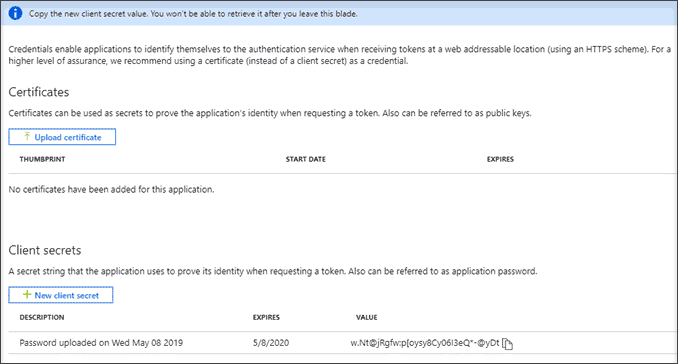Screen dimensions: 678x364
Task: Click the paragraph beginning 'Credentials enable applications'
Action: click(340, 55)
